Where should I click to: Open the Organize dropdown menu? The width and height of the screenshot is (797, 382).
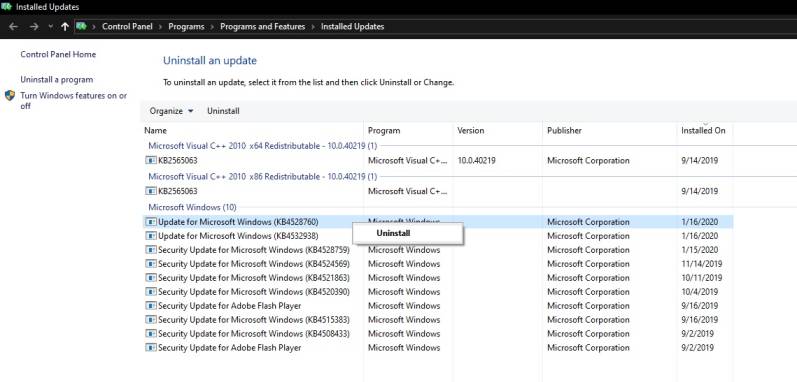coord(171,111)
